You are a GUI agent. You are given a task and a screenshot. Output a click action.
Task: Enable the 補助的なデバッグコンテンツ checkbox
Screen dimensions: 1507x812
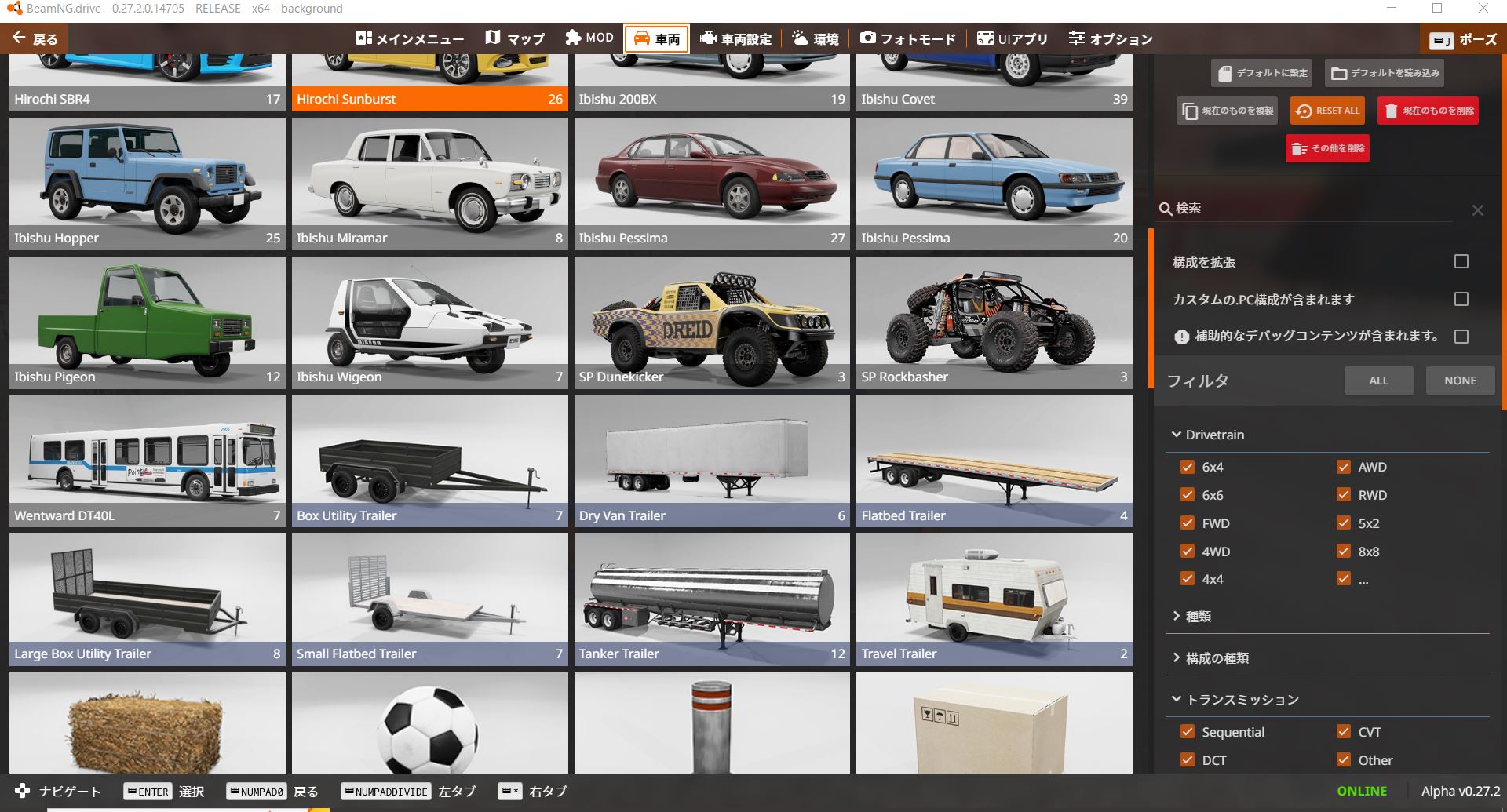(x=1461, y=337)
